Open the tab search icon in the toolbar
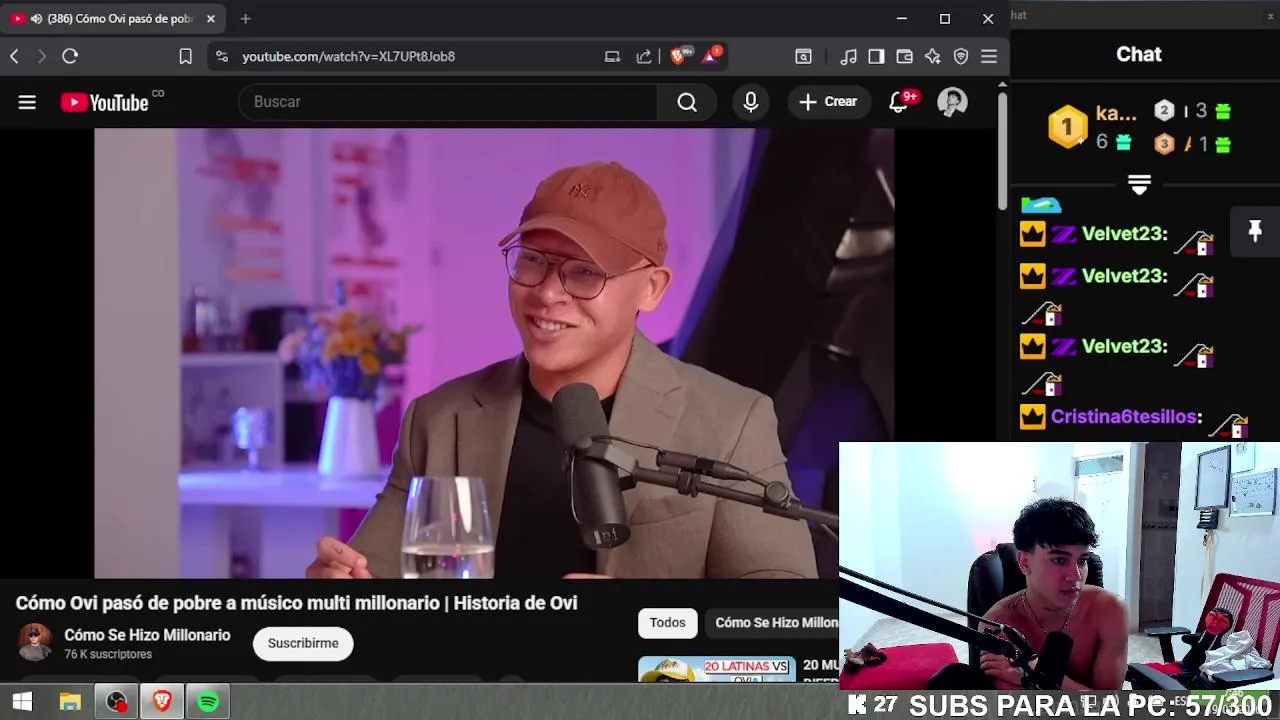This screenshot has width=1280, height=720. [x=803, y=56]
